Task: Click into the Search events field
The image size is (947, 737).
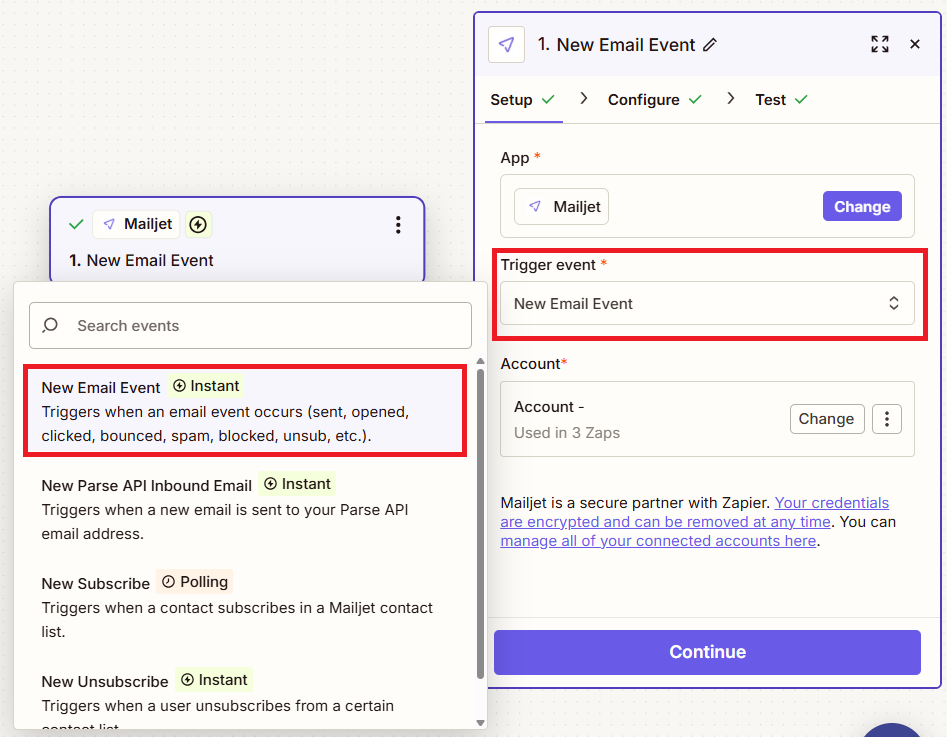Action: pyautogui.click(x=250, y=326)
